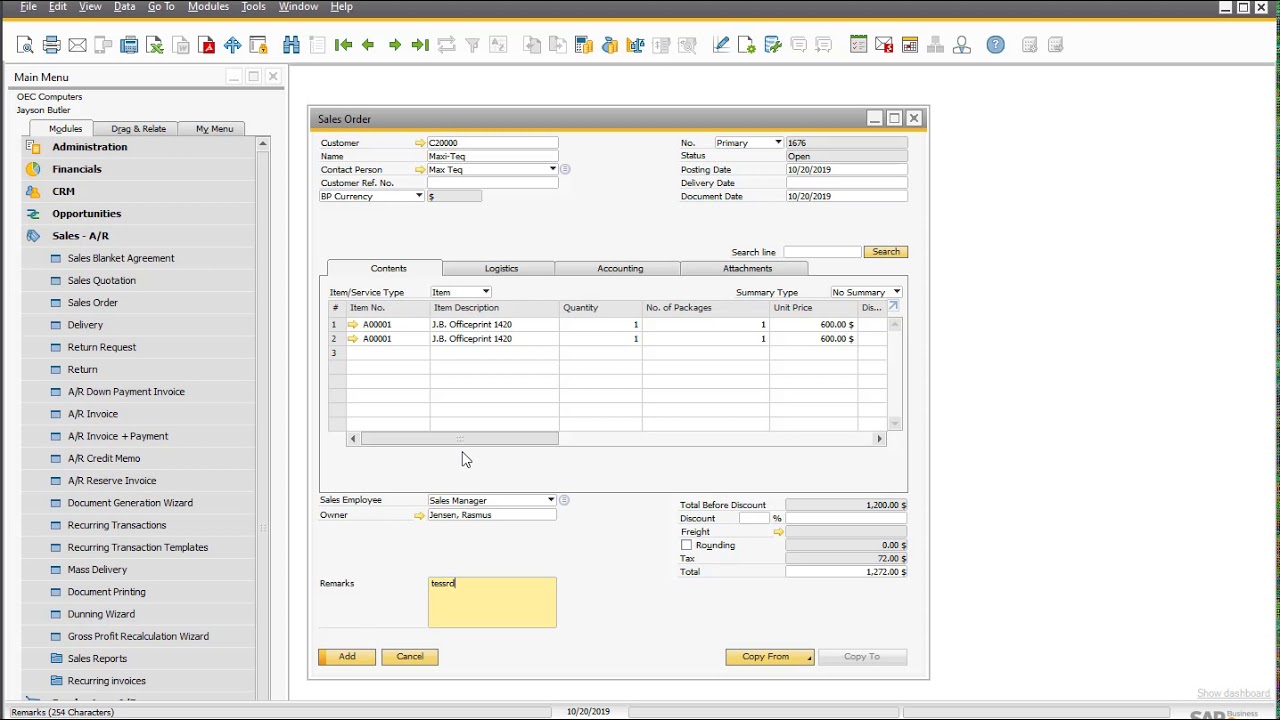Go to Last Data Record icon
Screen dimensions: 1280x720
click(x=420, y=45)
